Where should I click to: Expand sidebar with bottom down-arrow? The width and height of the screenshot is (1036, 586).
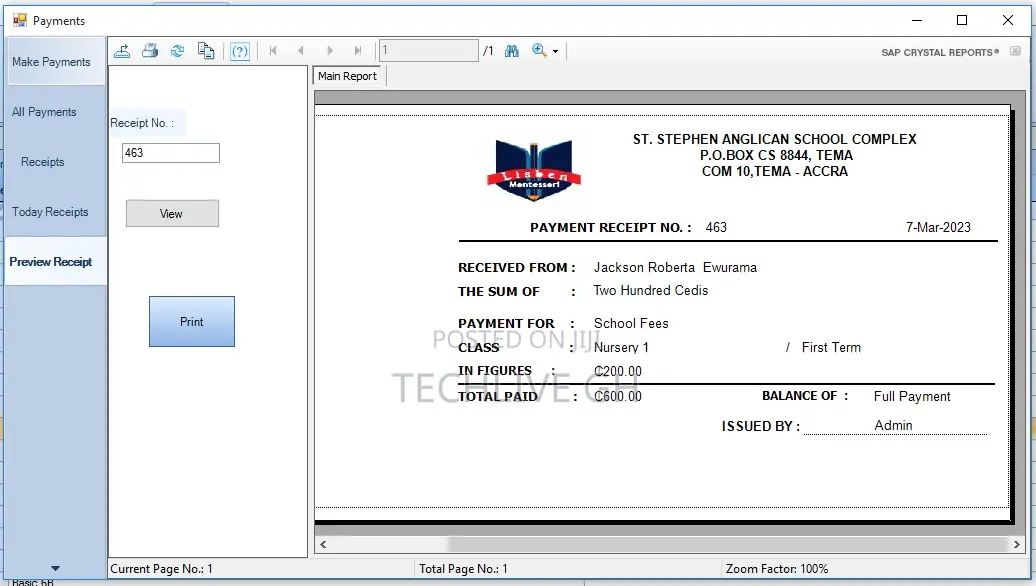pos(56,568)
